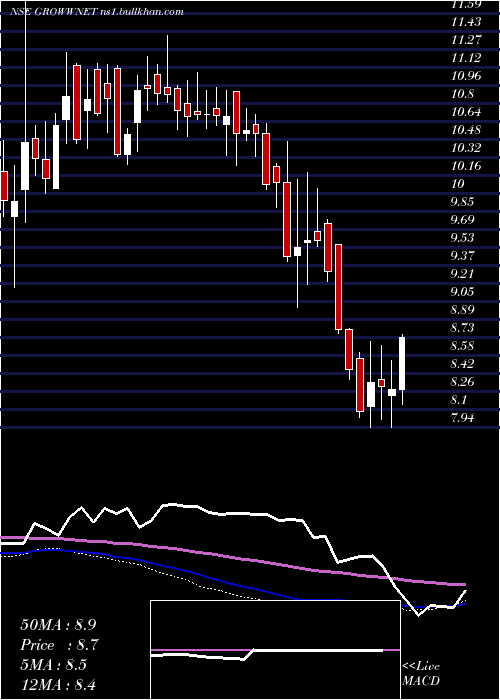The width and height of the screenshot is (500, 700).
Task: Click the 11.27 price axis label
Action: coord(466,40)
